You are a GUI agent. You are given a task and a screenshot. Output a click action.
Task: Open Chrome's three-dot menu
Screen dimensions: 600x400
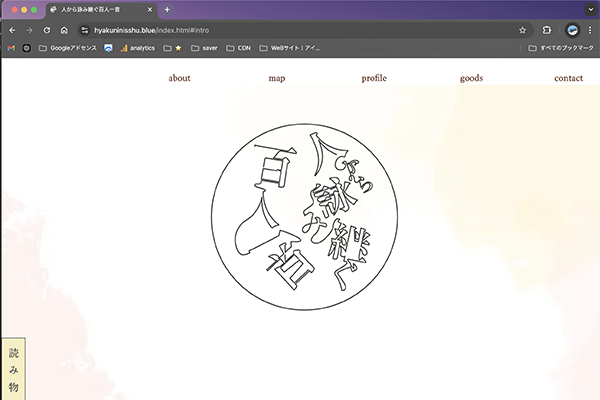click(592, 30)
